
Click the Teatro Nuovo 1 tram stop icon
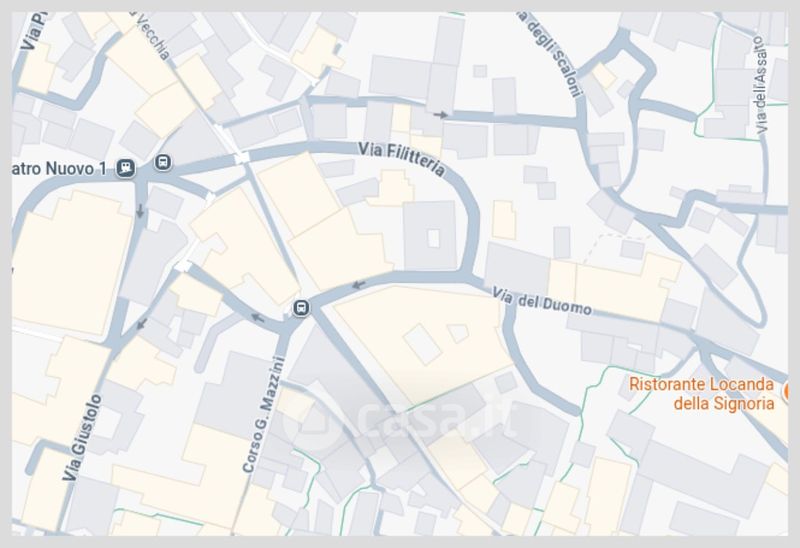pos(126,167)
